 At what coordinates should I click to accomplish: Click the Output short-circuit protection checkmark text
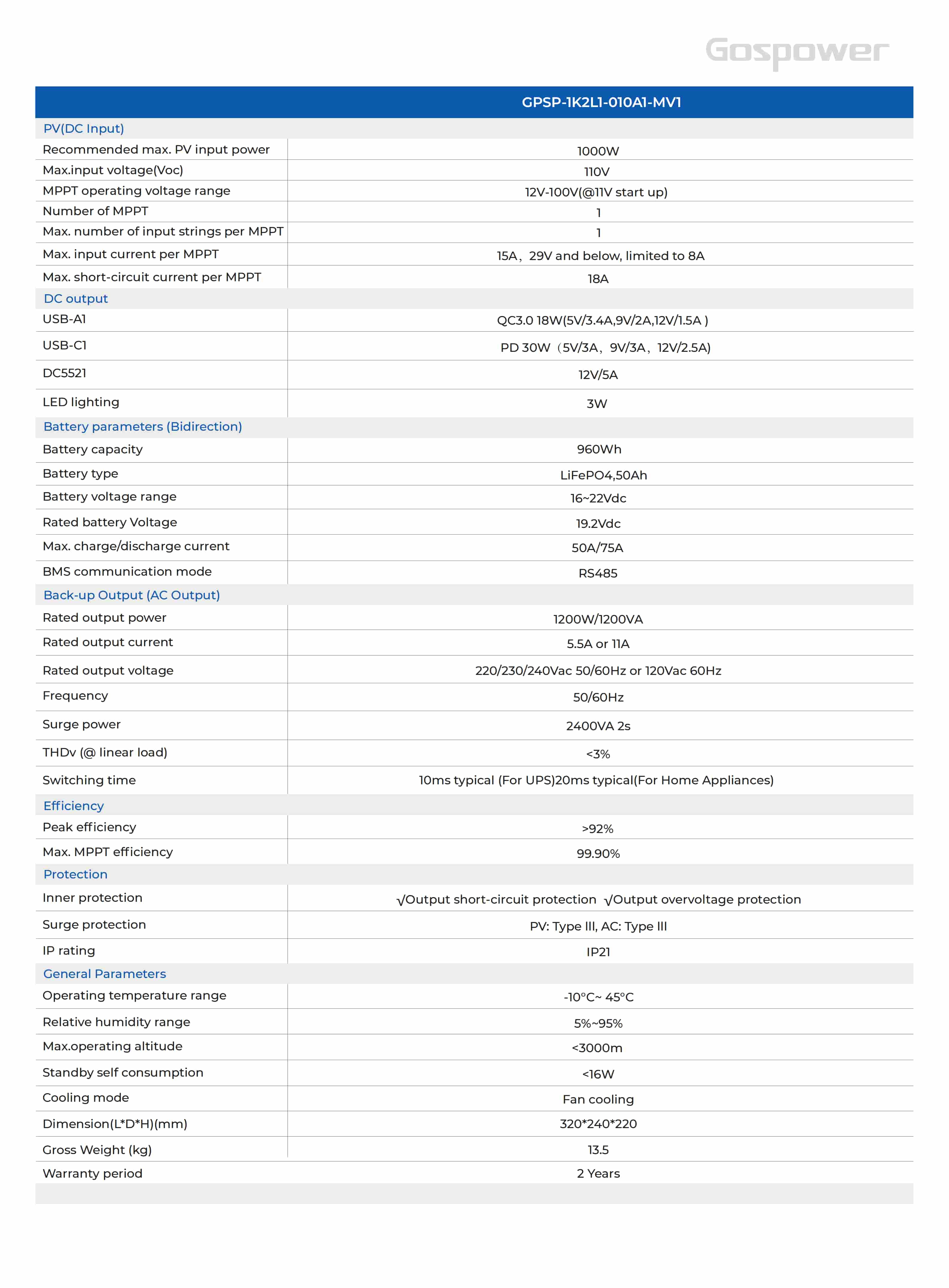[496, 900]
